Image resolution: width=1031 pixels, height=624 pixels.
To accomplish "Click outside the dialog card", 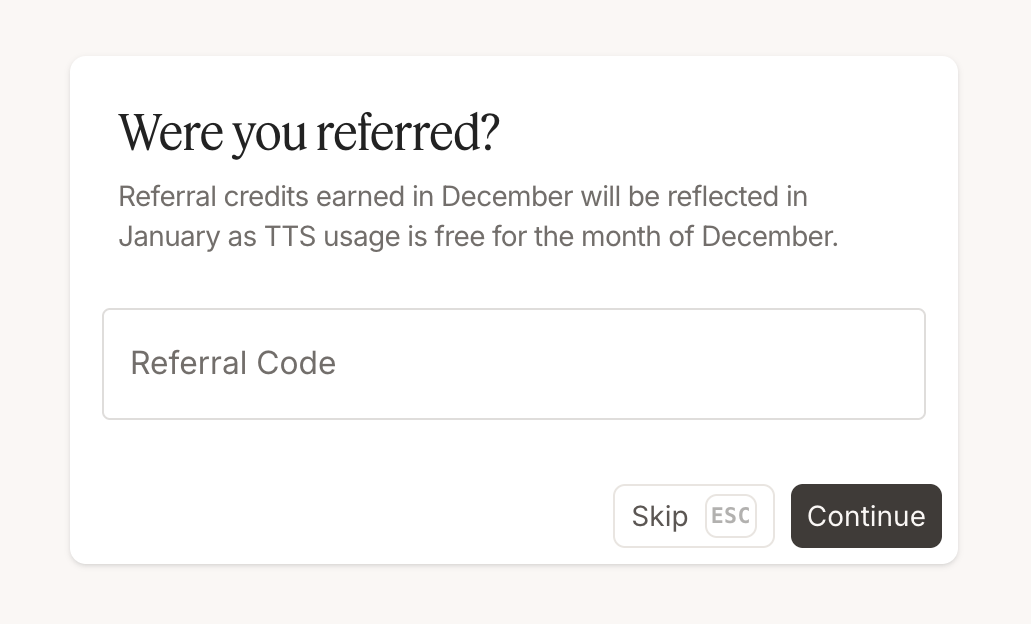I will point(515,600).
